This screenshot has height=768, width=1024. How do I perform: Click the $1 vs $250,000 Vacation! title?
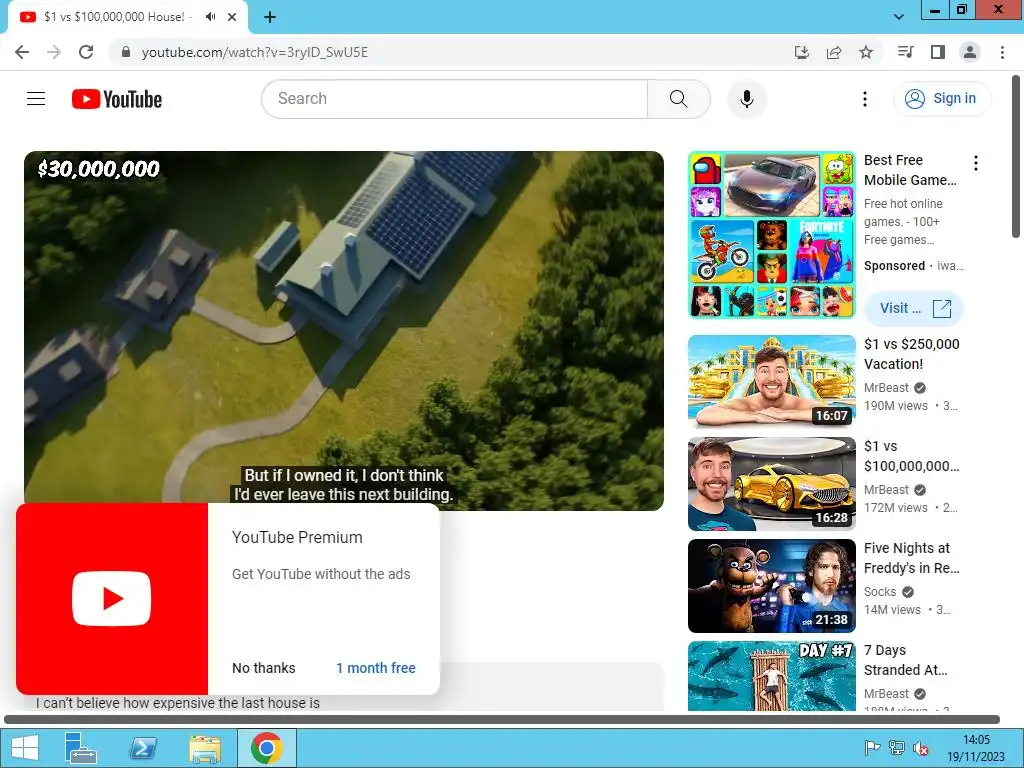[x=912, y=354]
